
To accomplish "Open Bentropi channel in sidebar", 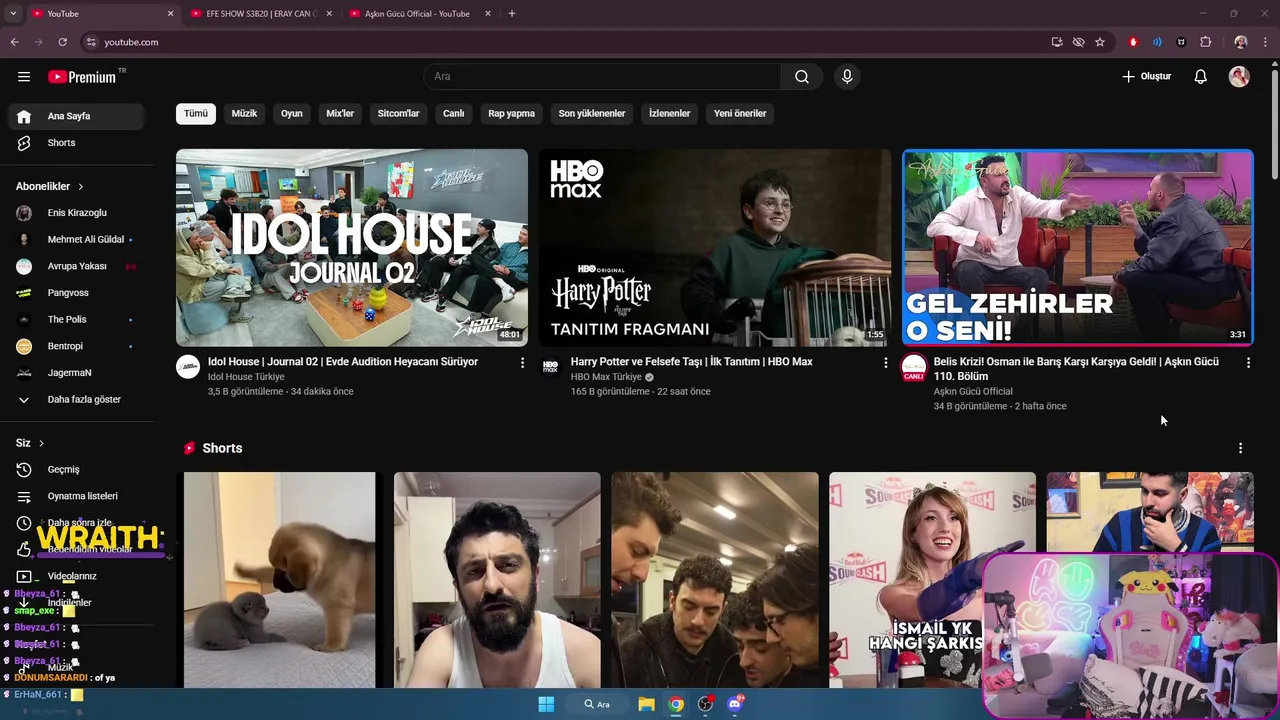I will pyautogui.click(x=77, y=346).
